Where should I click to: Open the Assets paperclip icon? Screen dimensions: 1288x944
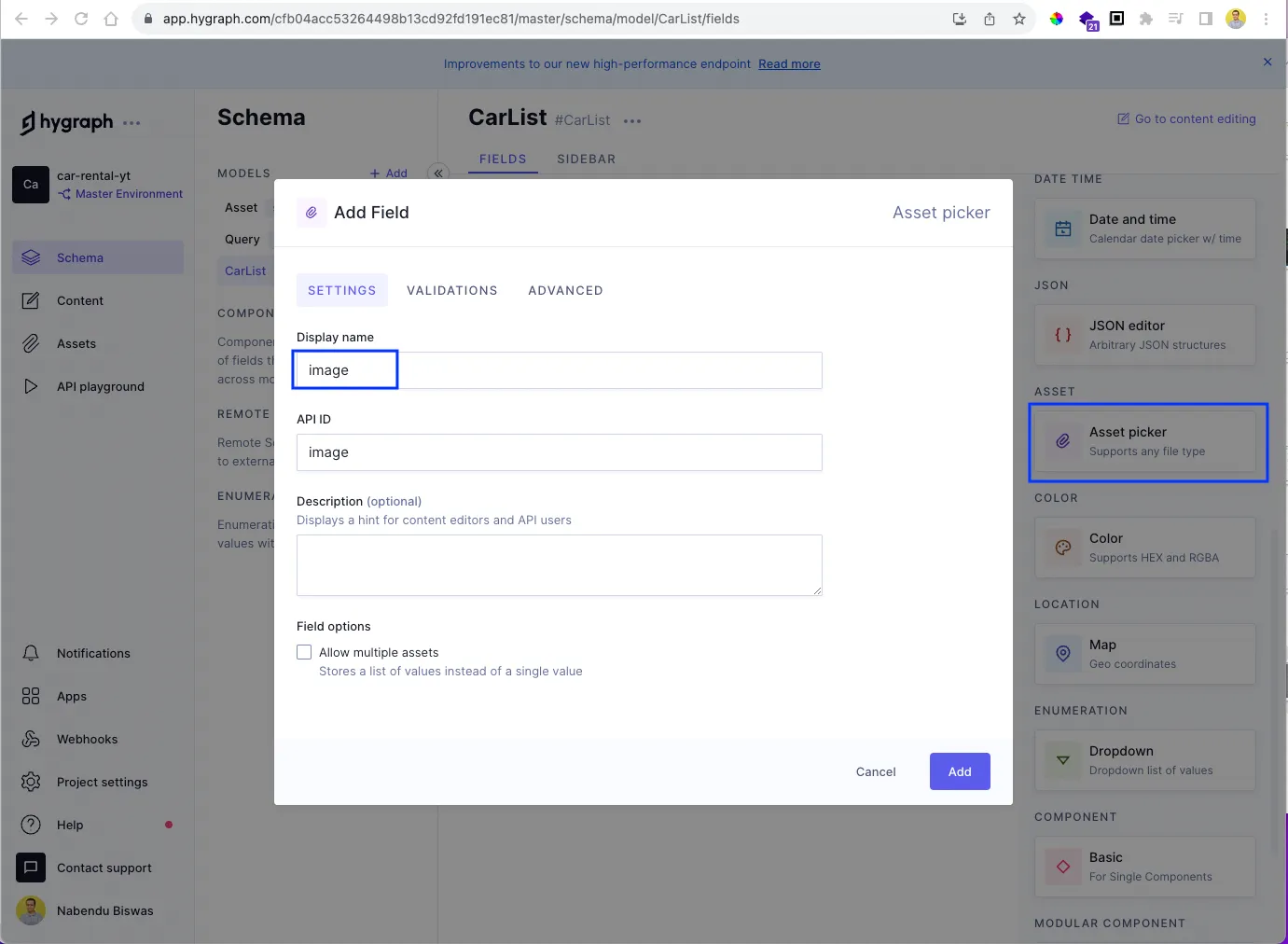pos(31,343)
